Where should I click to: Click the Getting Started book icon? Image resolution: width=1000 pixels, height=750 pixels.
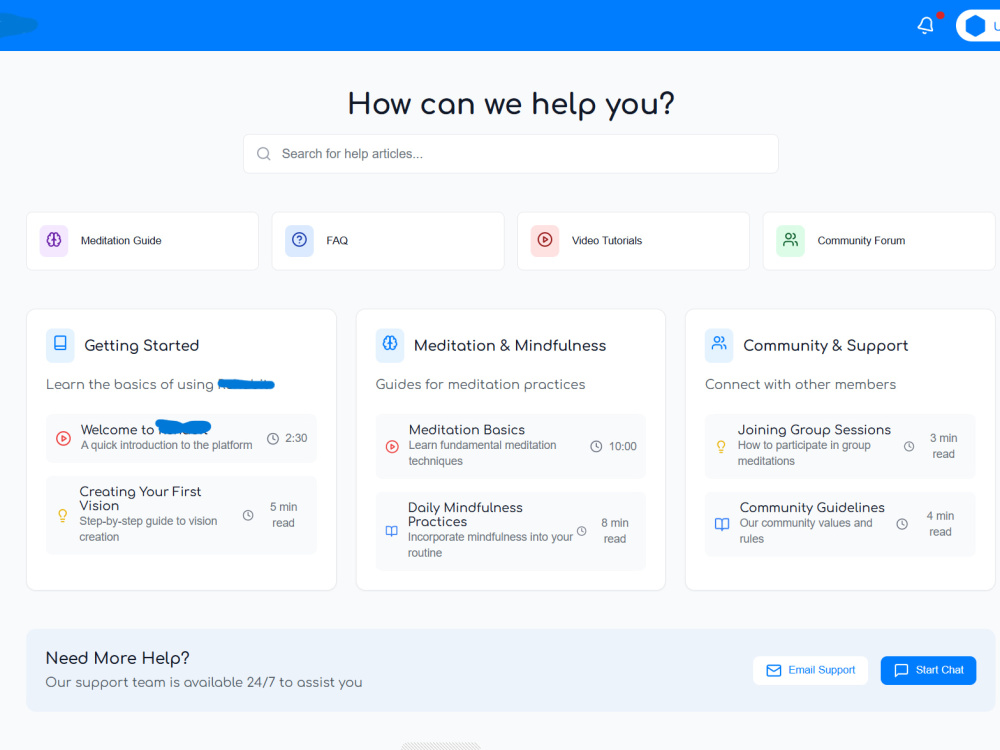[60, 345]
